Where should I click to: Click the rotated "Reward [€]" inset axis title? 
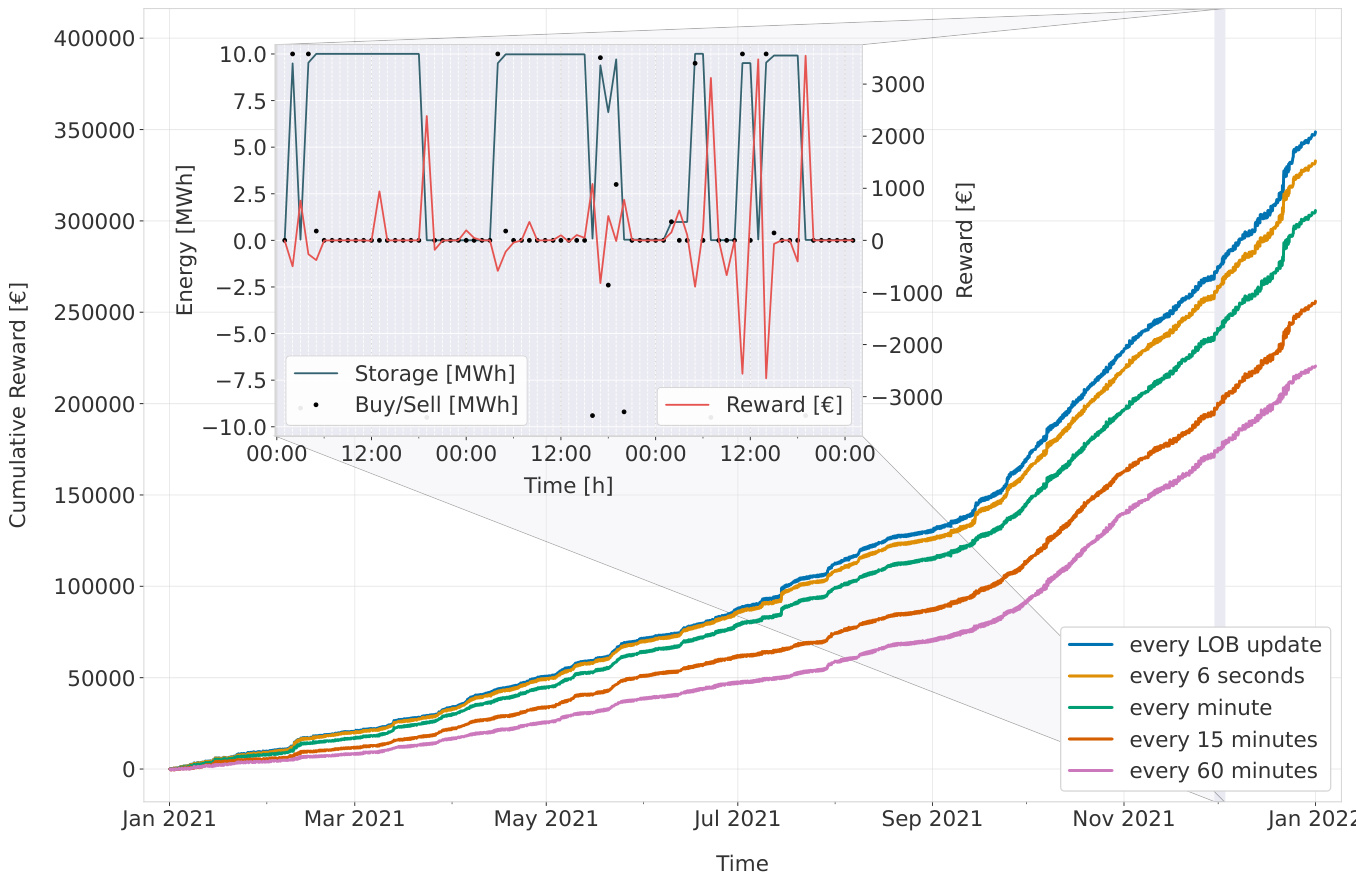pos(964,240)
